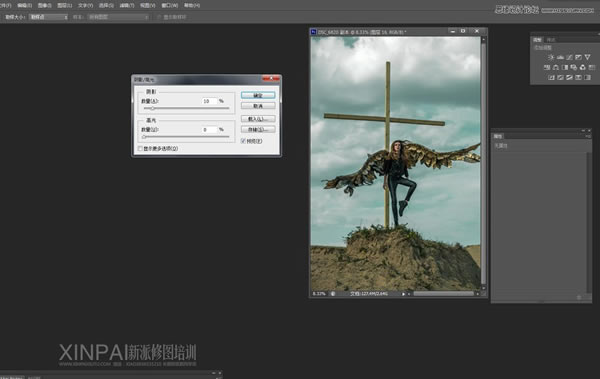Add a Black & White adjustment icon
The image size is (600, 379).
click(x=565, y=67)
